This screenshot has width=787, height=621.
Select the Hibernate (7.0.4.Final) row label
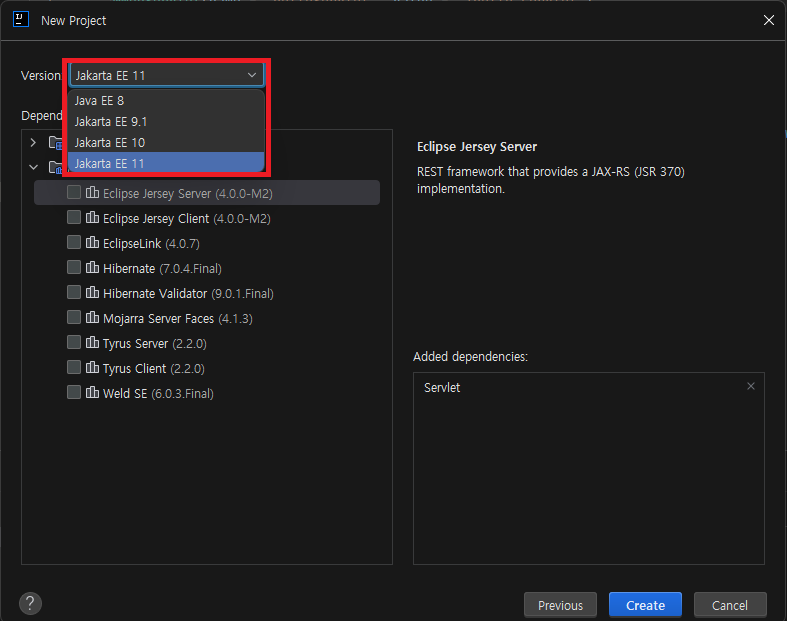162,269
